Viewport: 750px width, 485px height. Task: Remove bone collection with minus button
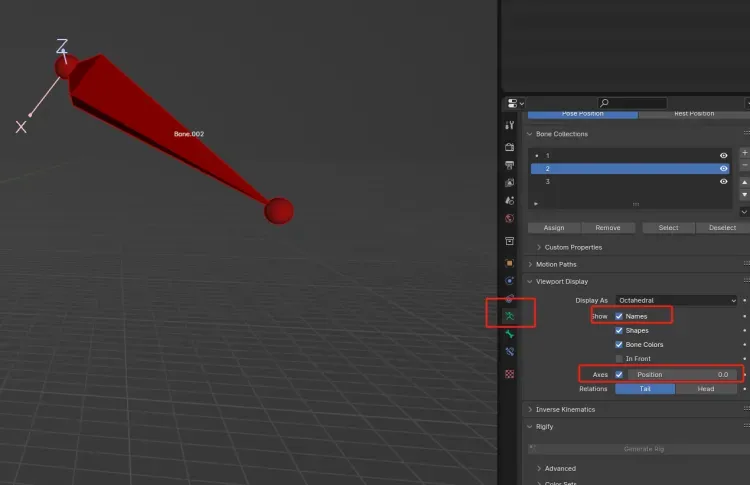click(744, 165)
